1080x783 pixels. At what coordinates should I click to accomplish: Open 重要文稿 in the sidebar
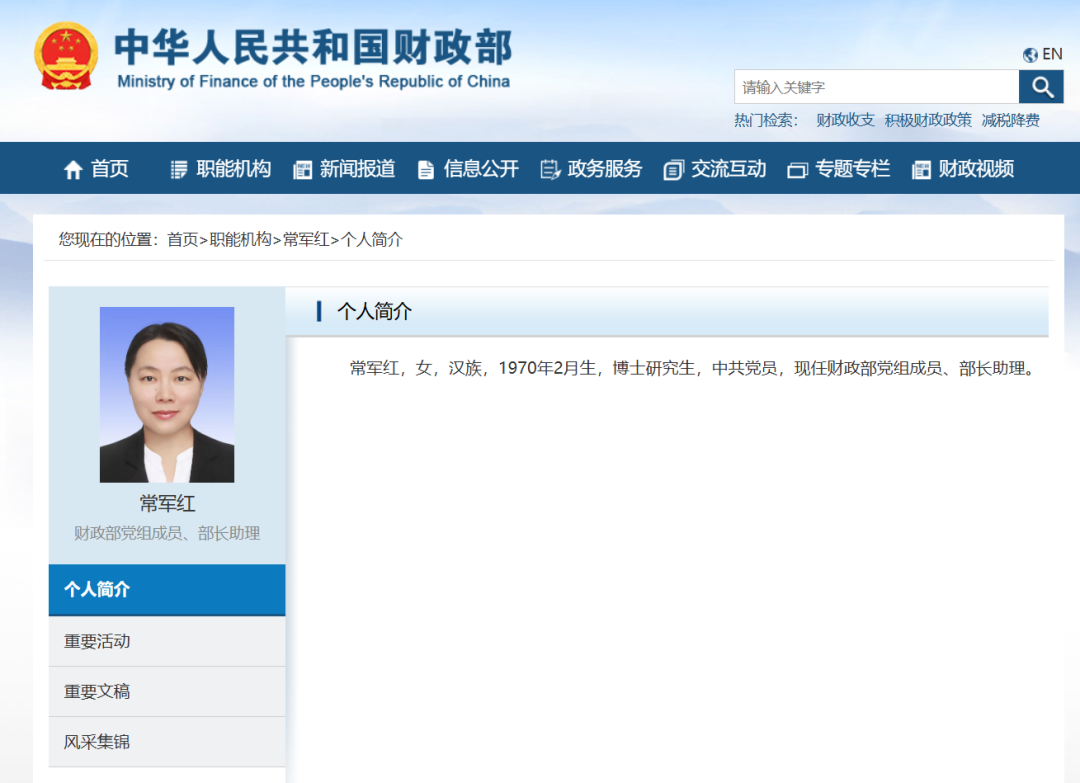[167, 691]
